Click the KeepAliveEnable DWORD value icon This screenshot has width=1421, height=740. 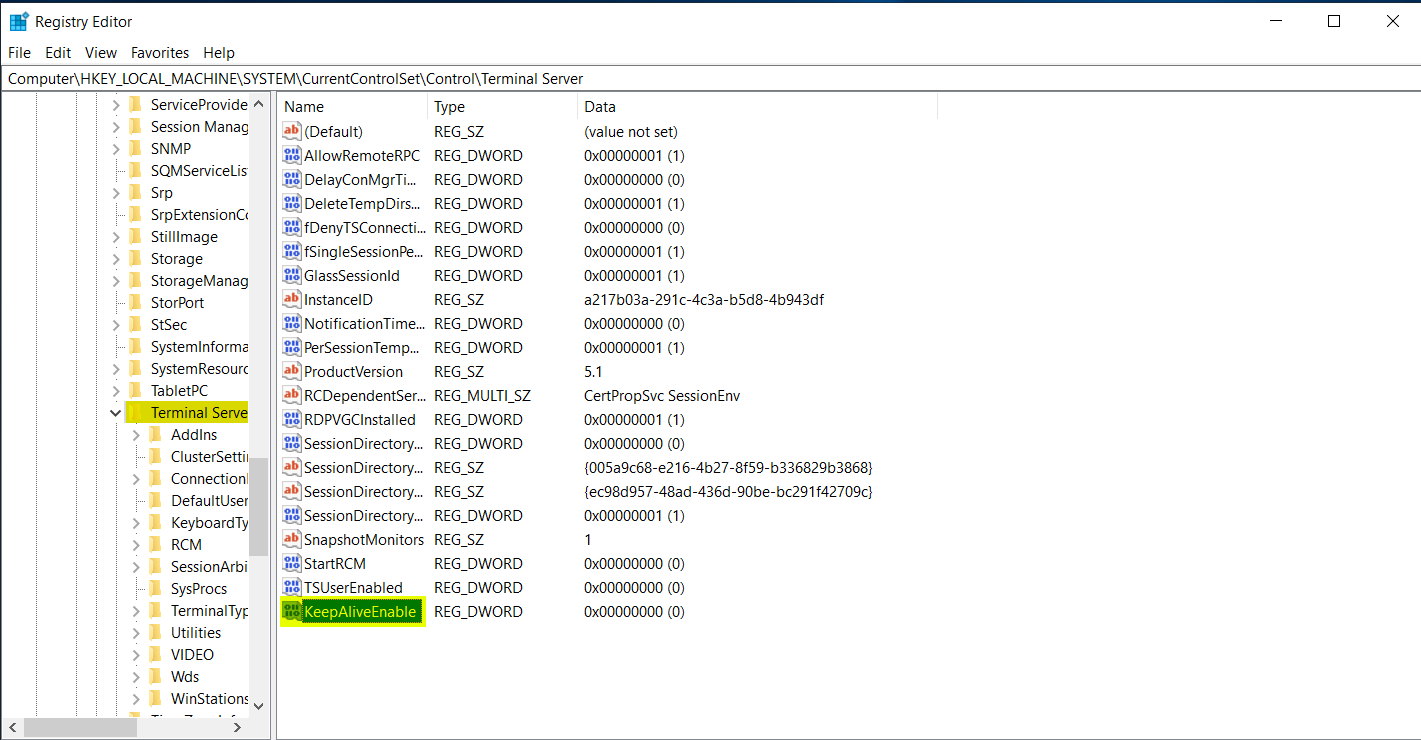pyautogui.click(x=292, y=611)
